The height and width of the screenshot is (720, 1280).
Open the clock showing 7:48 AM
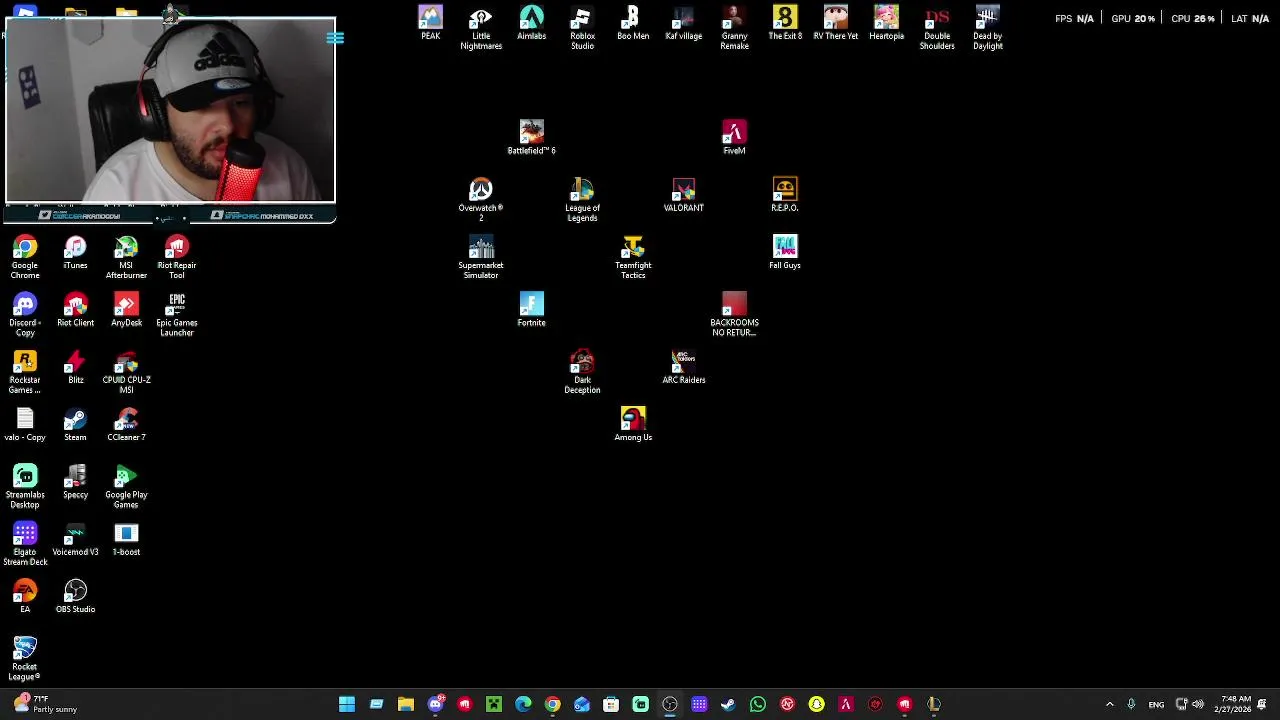pos(1233,705)
